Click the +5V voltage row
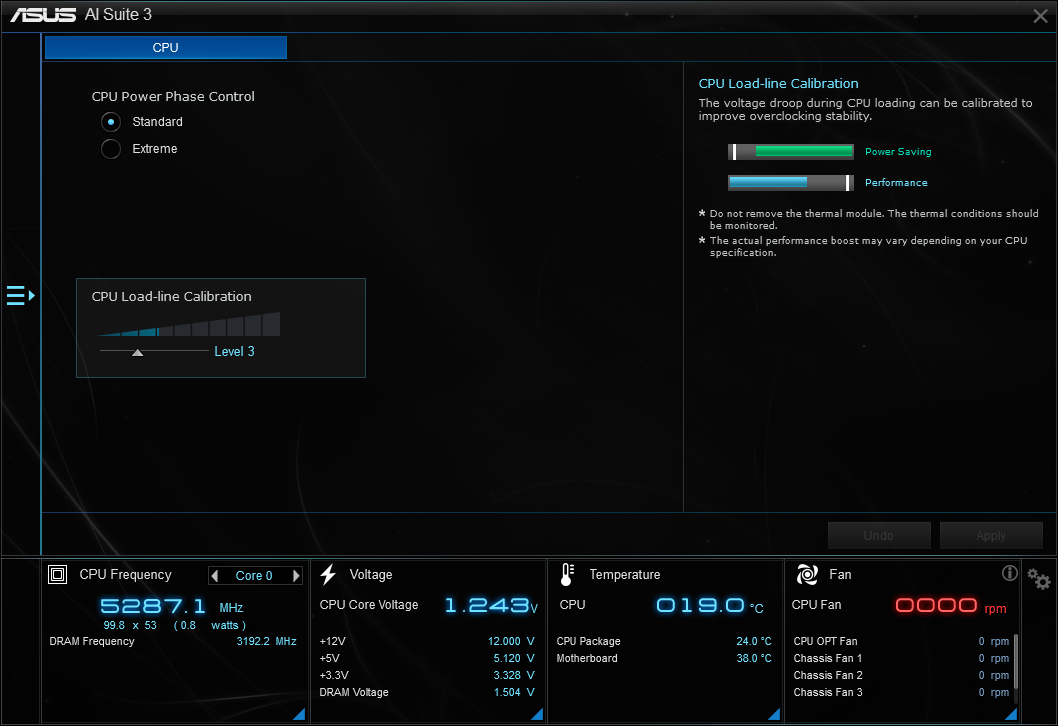The image size is (1058, 726). pos(426,659)
